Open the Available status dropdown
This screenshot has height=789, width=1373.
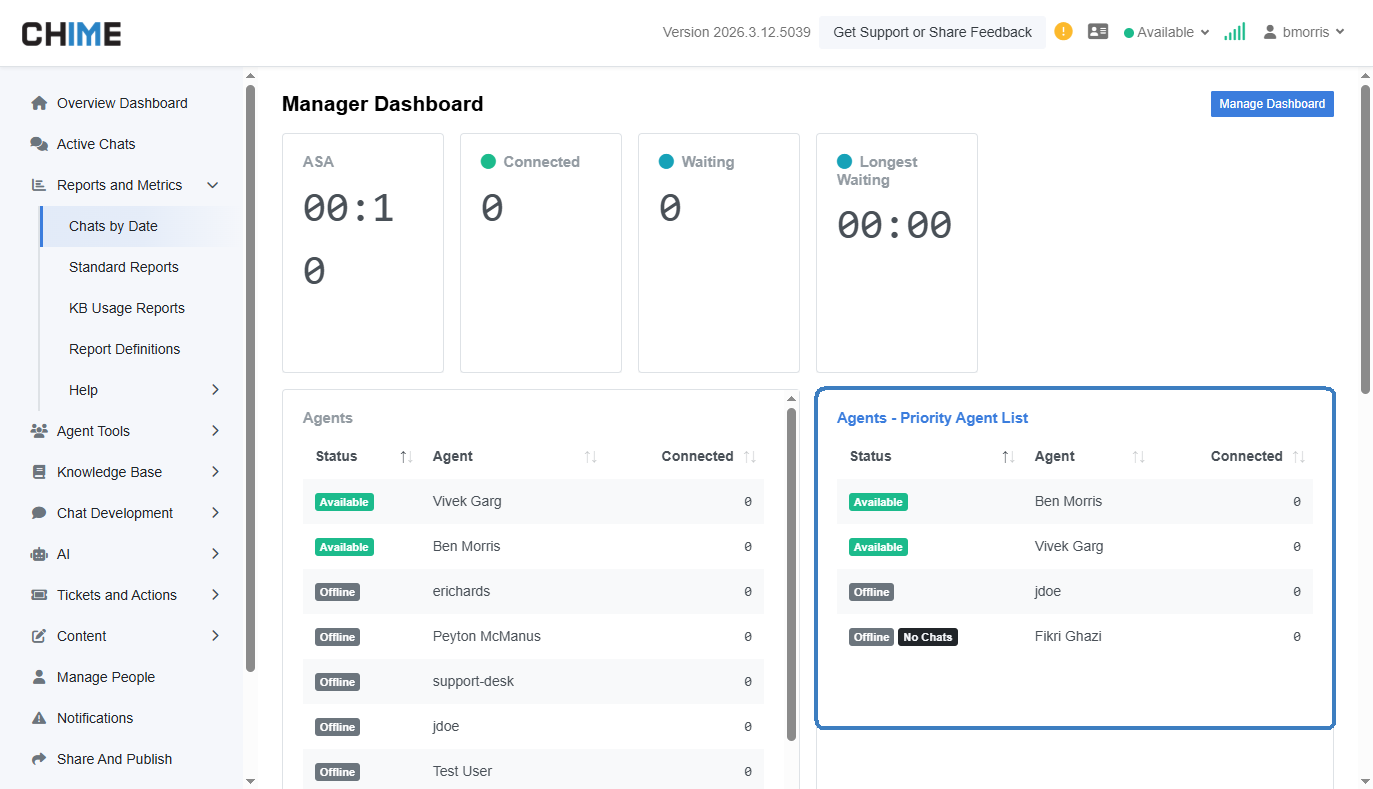[1166, 32]
